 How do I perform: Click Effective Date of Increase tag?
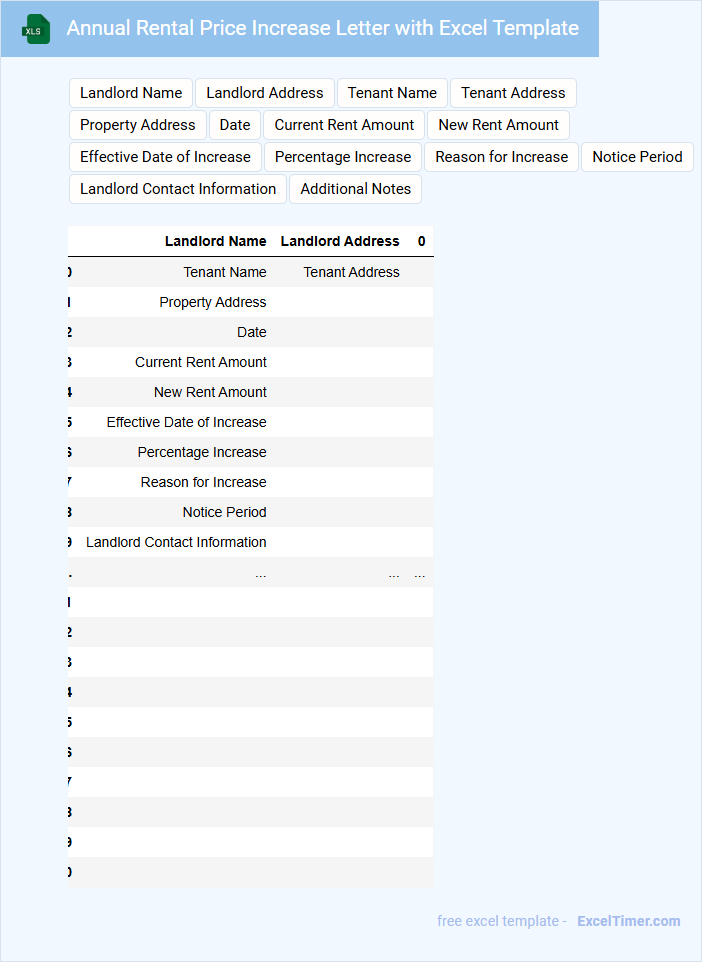165,157
